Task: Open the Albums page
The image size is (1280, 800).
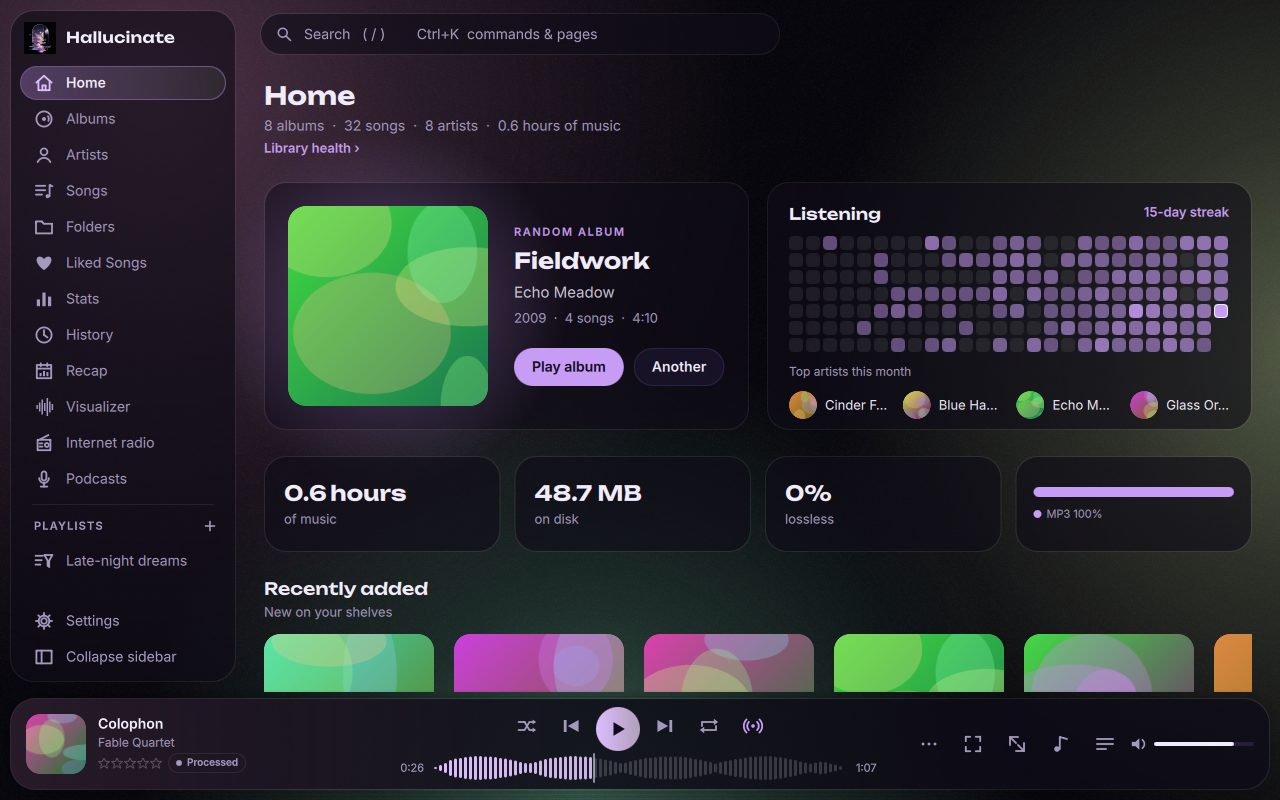Action: (123, 119)
